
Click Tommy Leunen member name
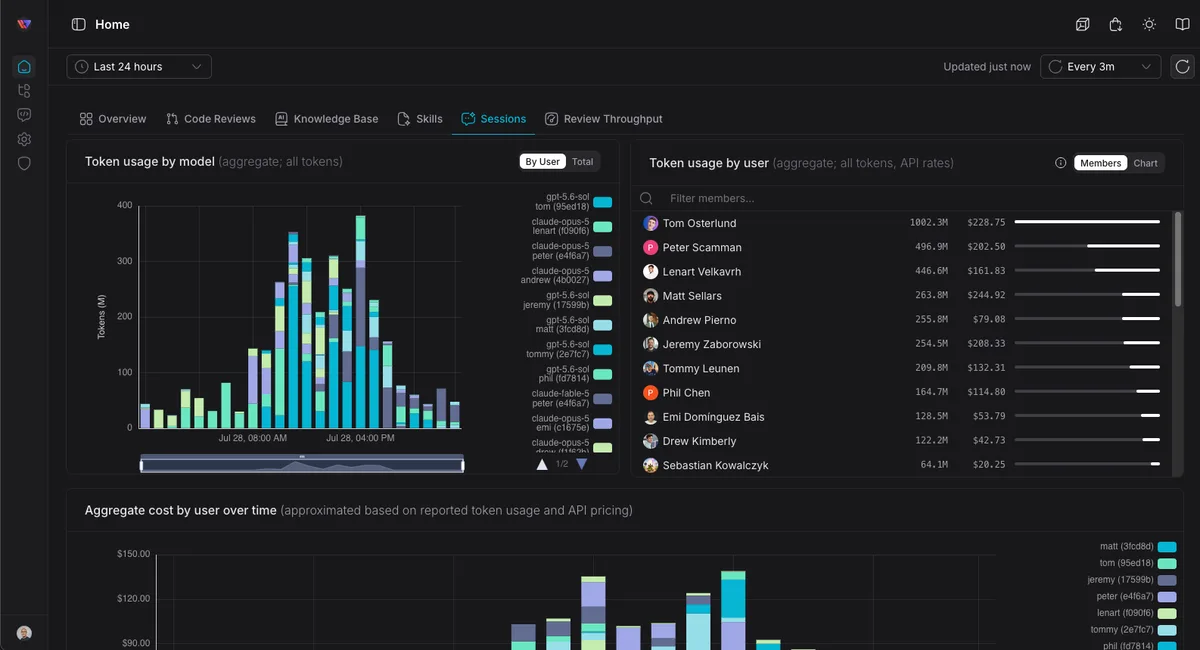(x=701, y=368)
